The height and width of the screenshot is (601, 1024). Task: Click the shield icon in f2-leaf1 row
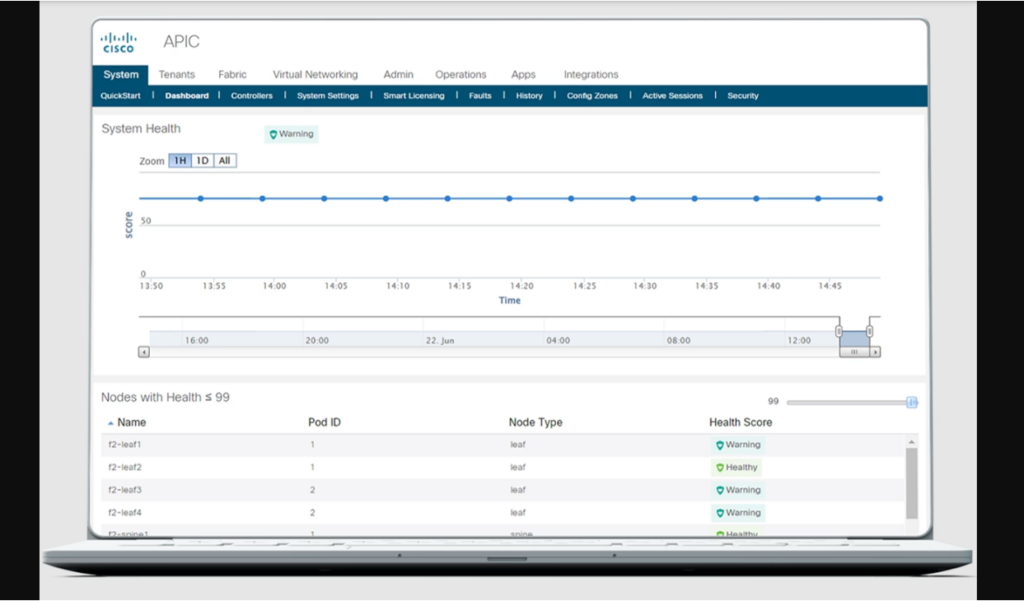(x=720, y=445)
